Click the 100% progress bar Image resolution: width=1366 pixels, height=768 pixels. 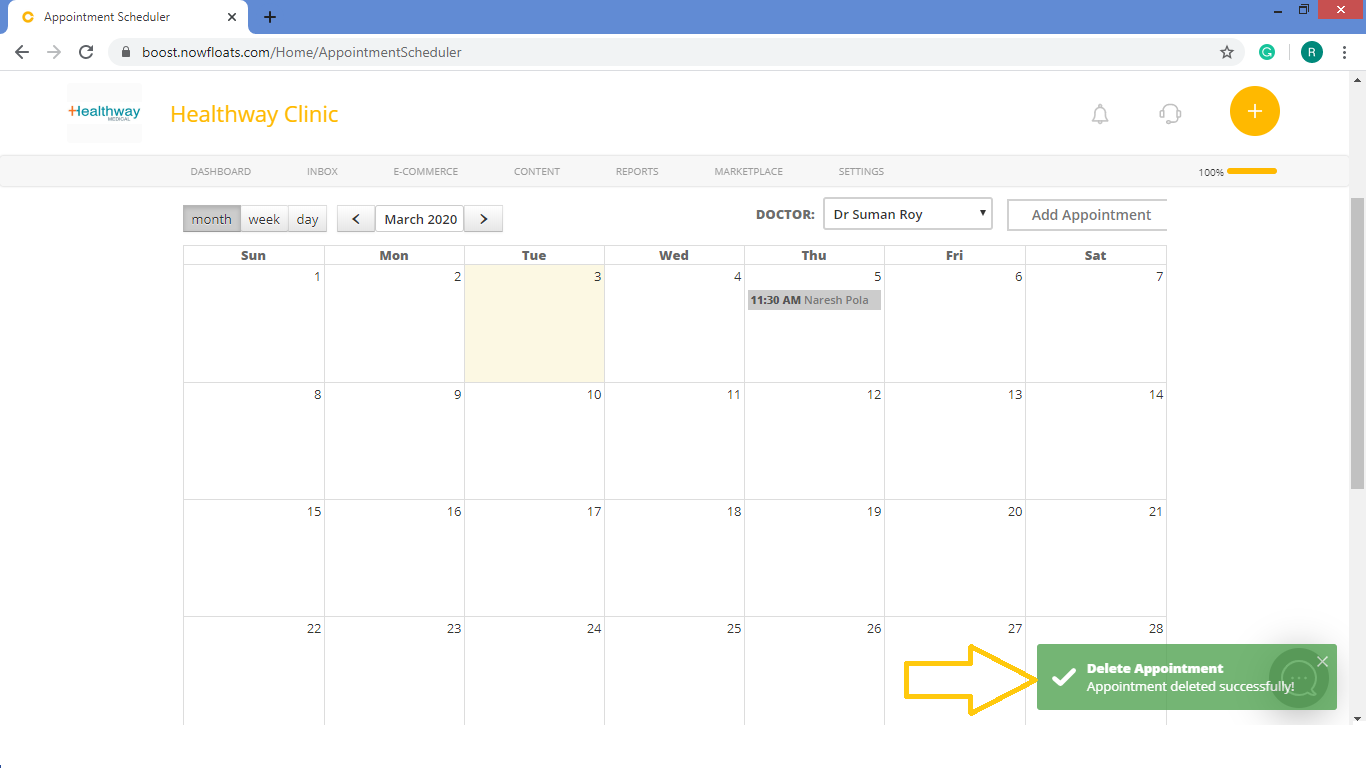[x=1251, y=171]
